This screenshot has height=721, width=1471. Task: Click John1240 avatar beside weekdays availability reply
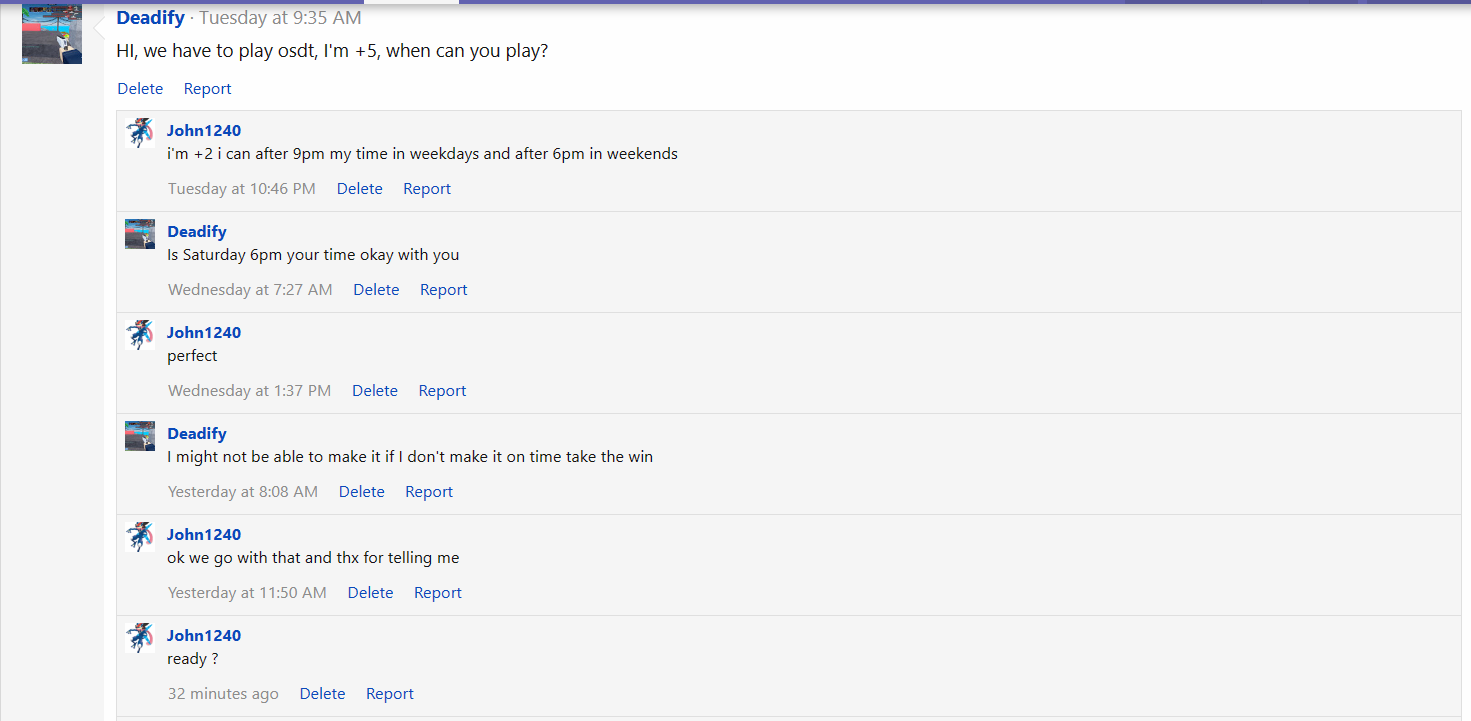(x=140, y=133)
